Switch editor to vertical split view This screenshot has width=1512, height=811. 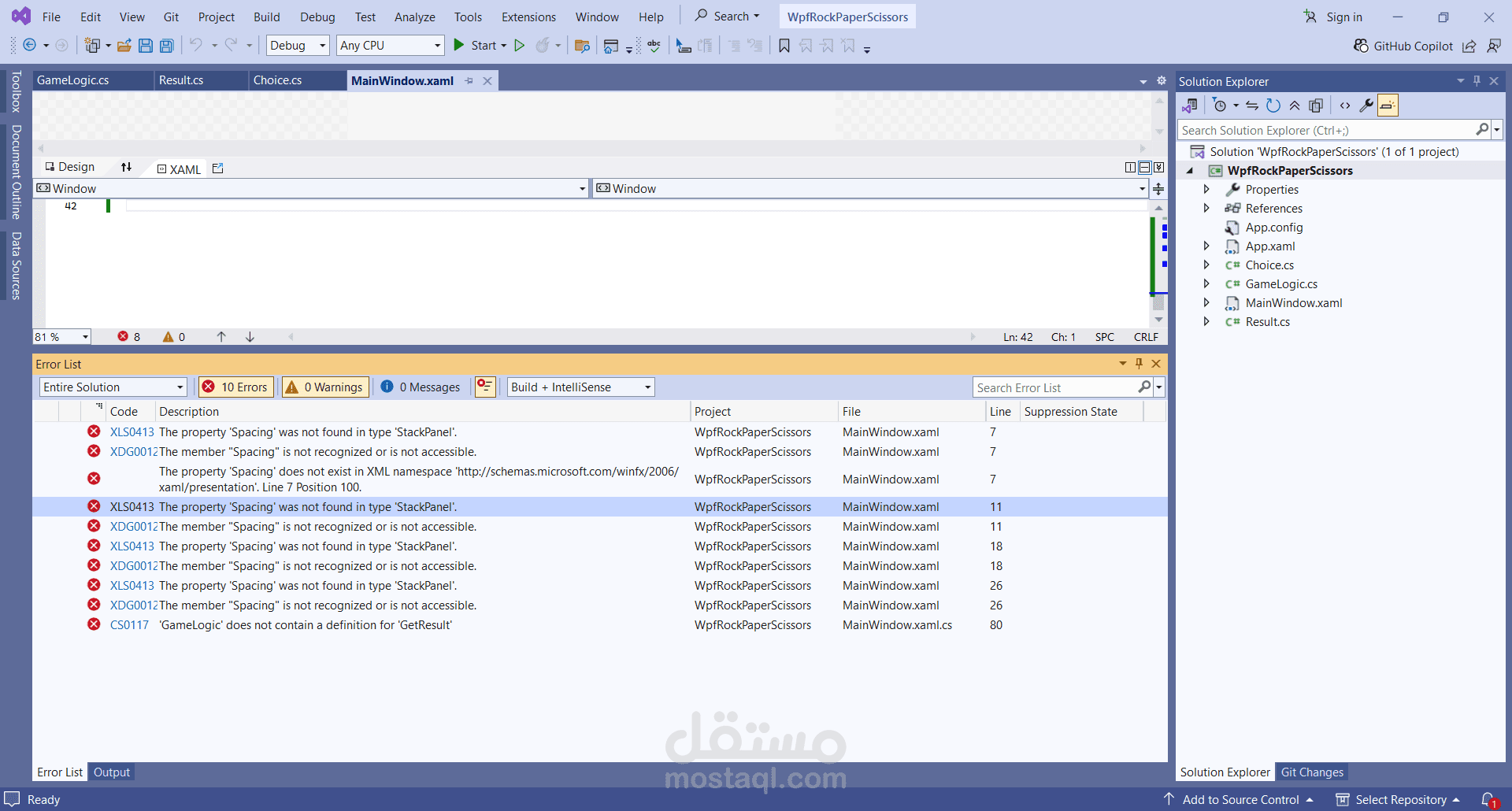click(1131, 167)
